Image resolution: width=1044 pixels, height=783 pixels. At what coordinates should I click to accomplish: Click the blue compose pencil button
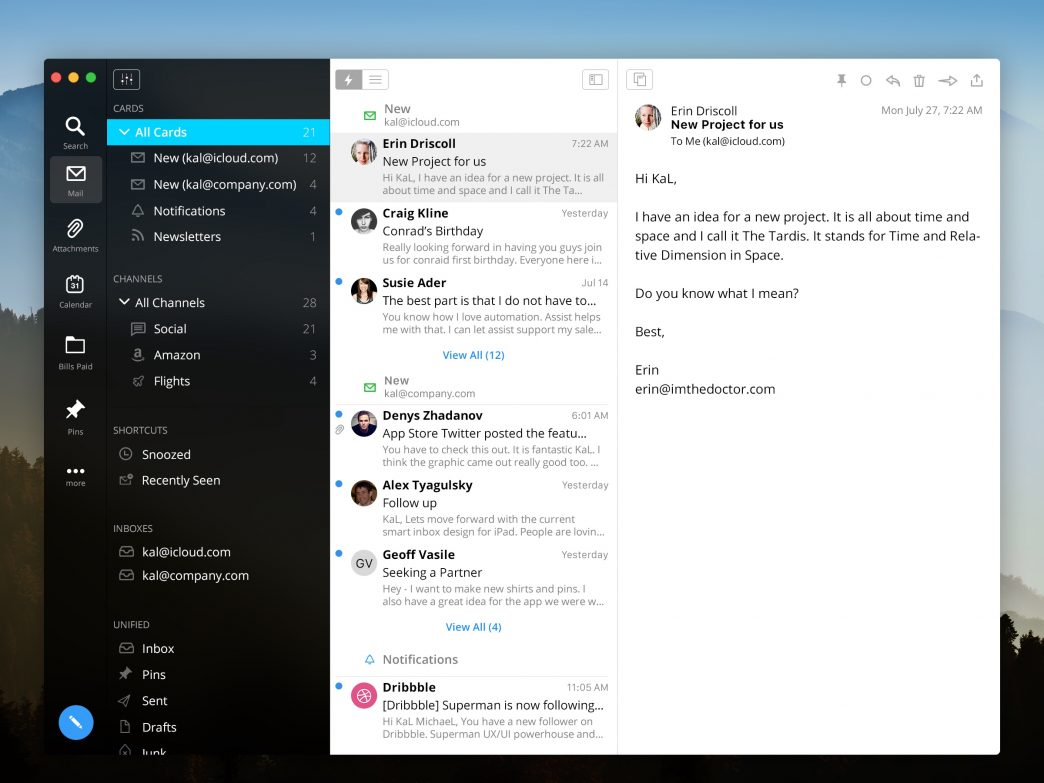pyautogui.click(x=76, y=722)
